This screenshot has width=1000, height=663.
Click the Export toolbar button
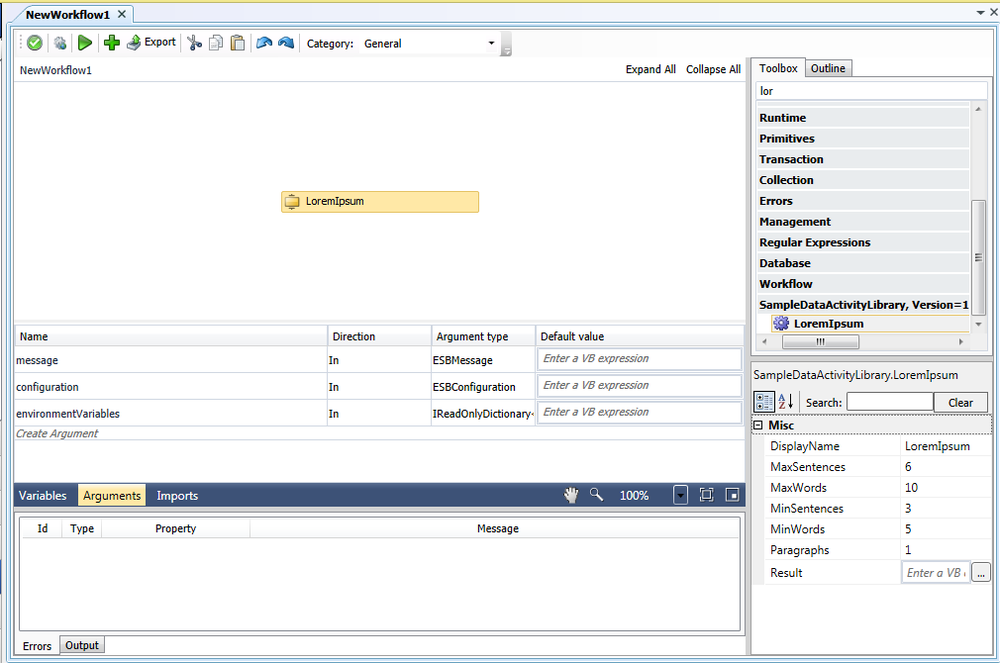point(151,42)
